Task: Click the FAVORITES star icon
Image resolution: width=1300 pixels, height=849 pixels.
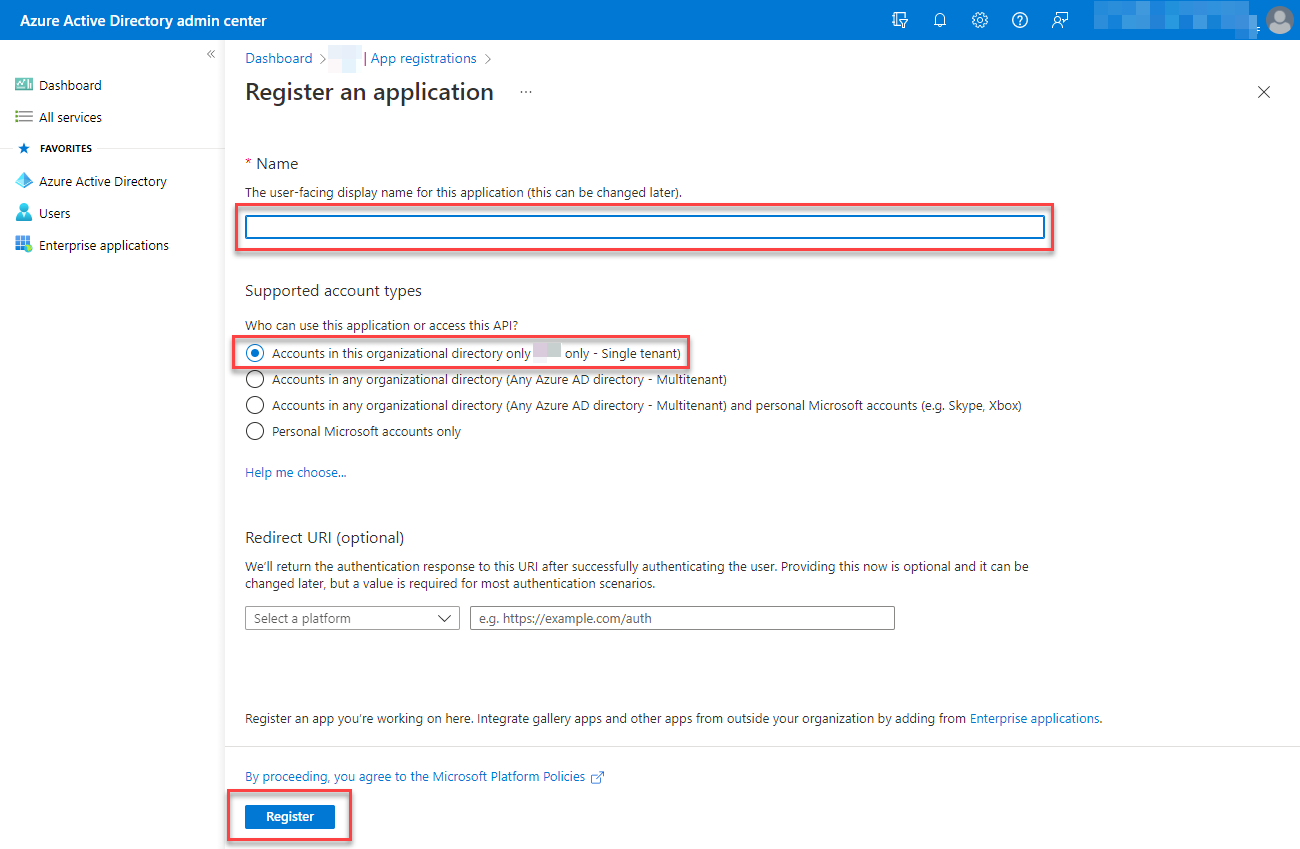Action: click(24, 148)
